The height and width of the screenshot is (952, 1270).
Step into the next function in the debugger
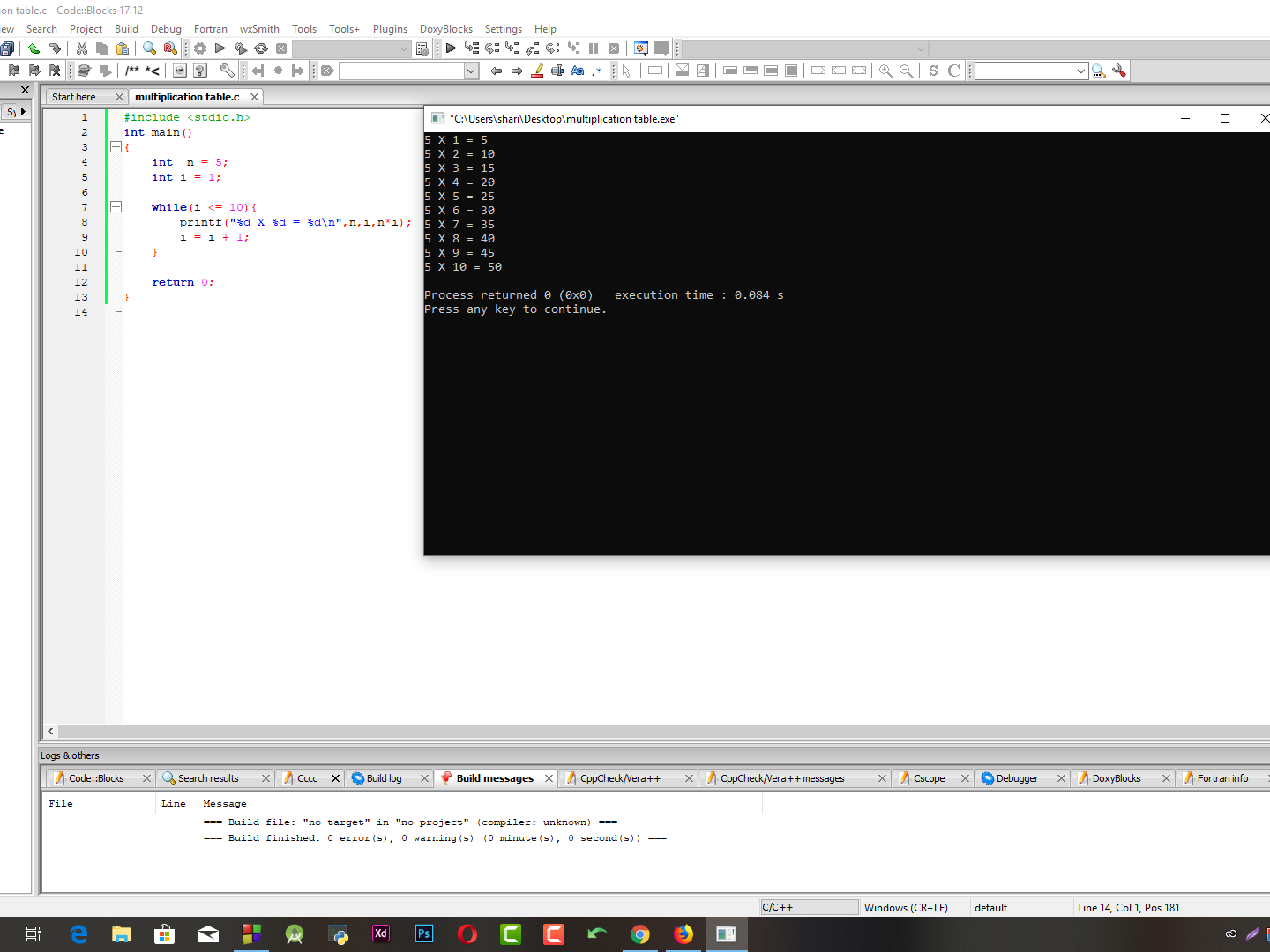(512, 48)
